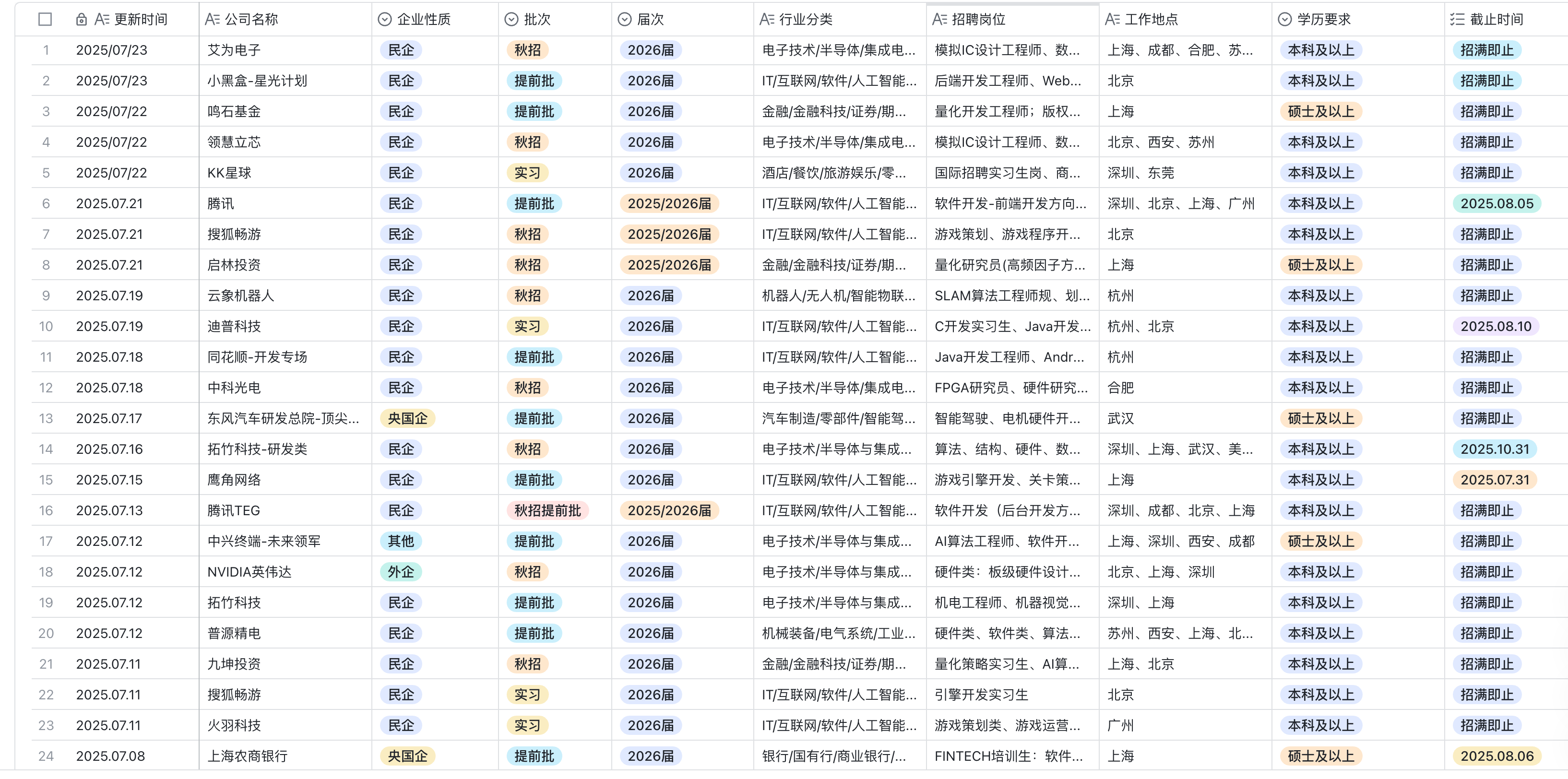Click the company name 云象机器人
1568x779 pixels.
pyautogui.click(x=240, y=296)
